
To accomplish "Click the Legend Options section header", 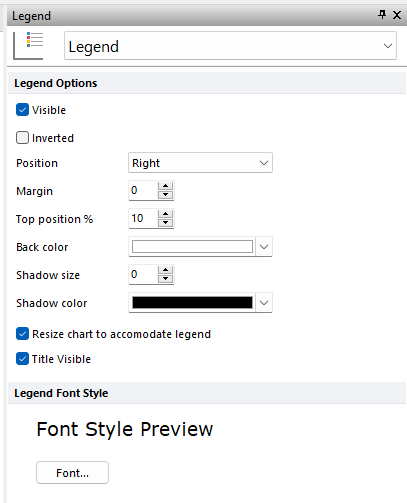I will tap(207, 83).
